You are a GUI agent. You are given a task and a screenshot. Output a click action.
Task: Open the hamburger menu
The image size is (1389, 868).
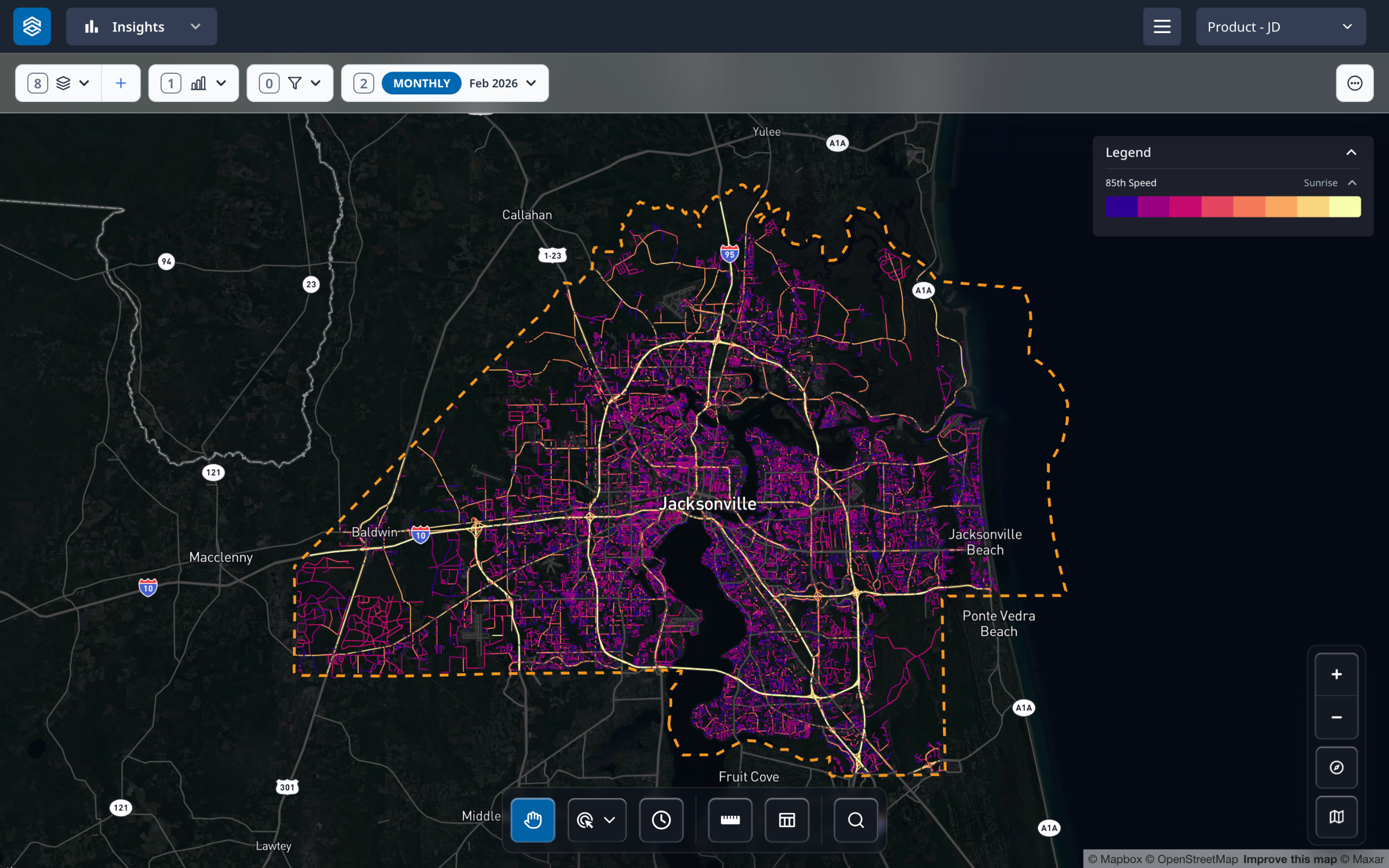[x=1162, y=27]
